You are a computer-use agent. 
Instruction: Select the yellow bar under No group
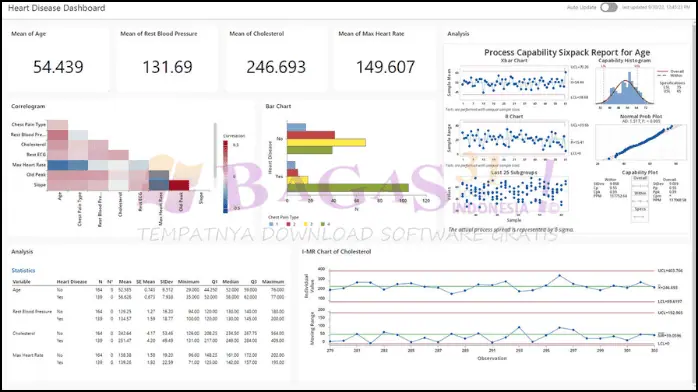point(326,142)
